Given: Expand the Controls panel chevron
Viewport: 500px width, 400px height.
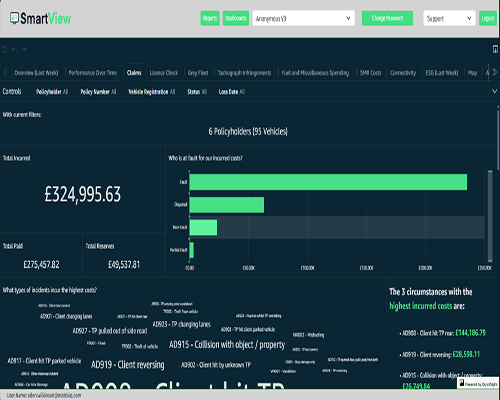Looking at the screenshot, I should [495, 91].
